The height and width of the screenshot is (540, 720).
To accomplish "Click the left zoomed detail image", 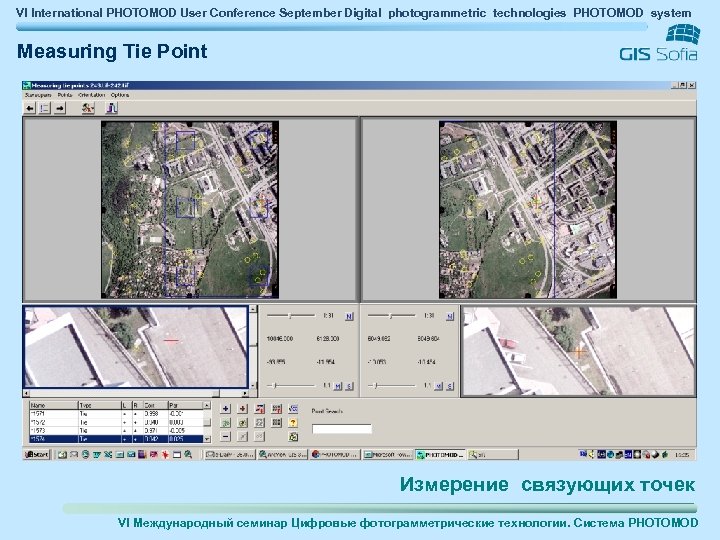I will pyautogui.click(x=136, y=347).
